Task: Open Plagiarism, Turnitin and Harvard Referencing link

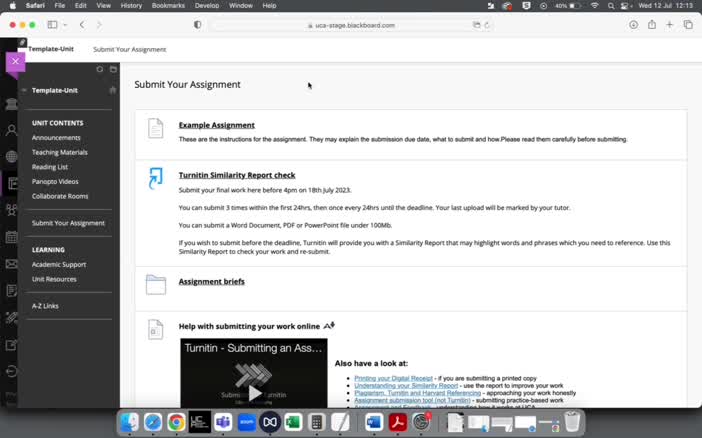Action: (x=417, y=393)
